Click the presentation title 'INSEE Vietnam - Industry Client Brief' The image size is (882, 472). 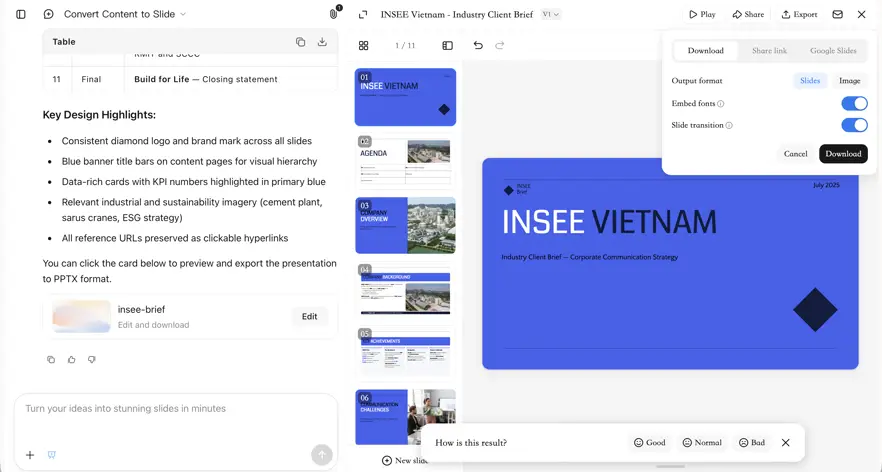tap(456, 15)
